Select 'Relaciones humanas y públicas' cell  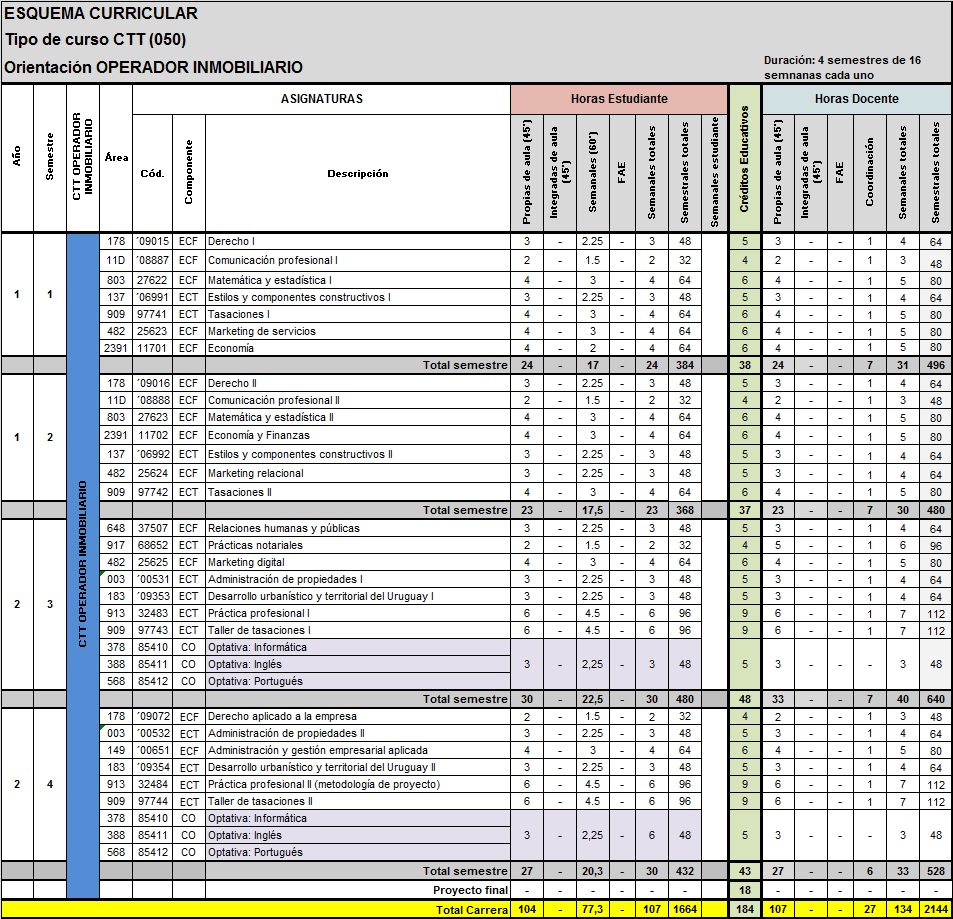[357, 528]
